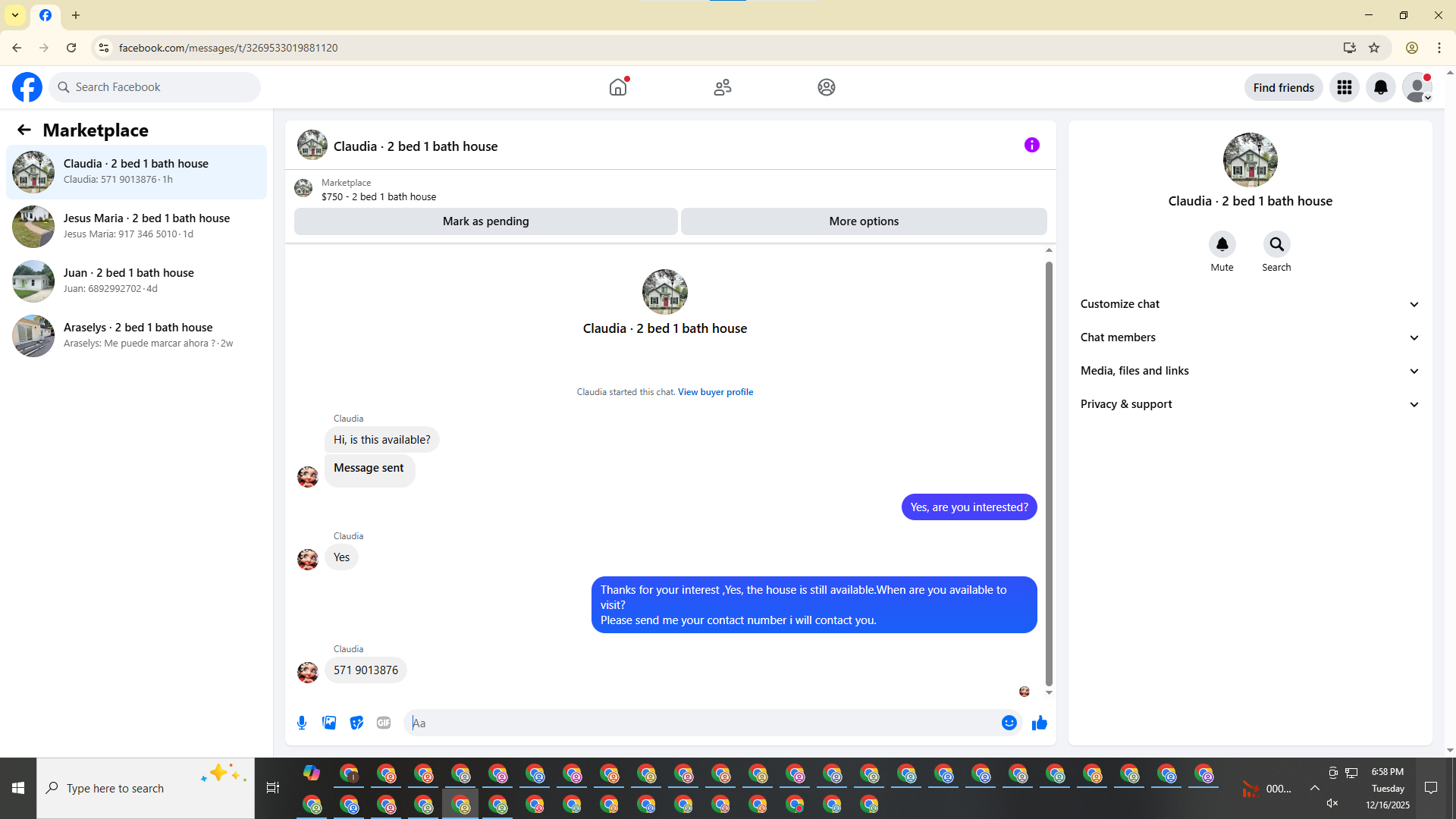Open the Windows notification center
Screen dimensions: 1456x819
tap(1431, 788)
